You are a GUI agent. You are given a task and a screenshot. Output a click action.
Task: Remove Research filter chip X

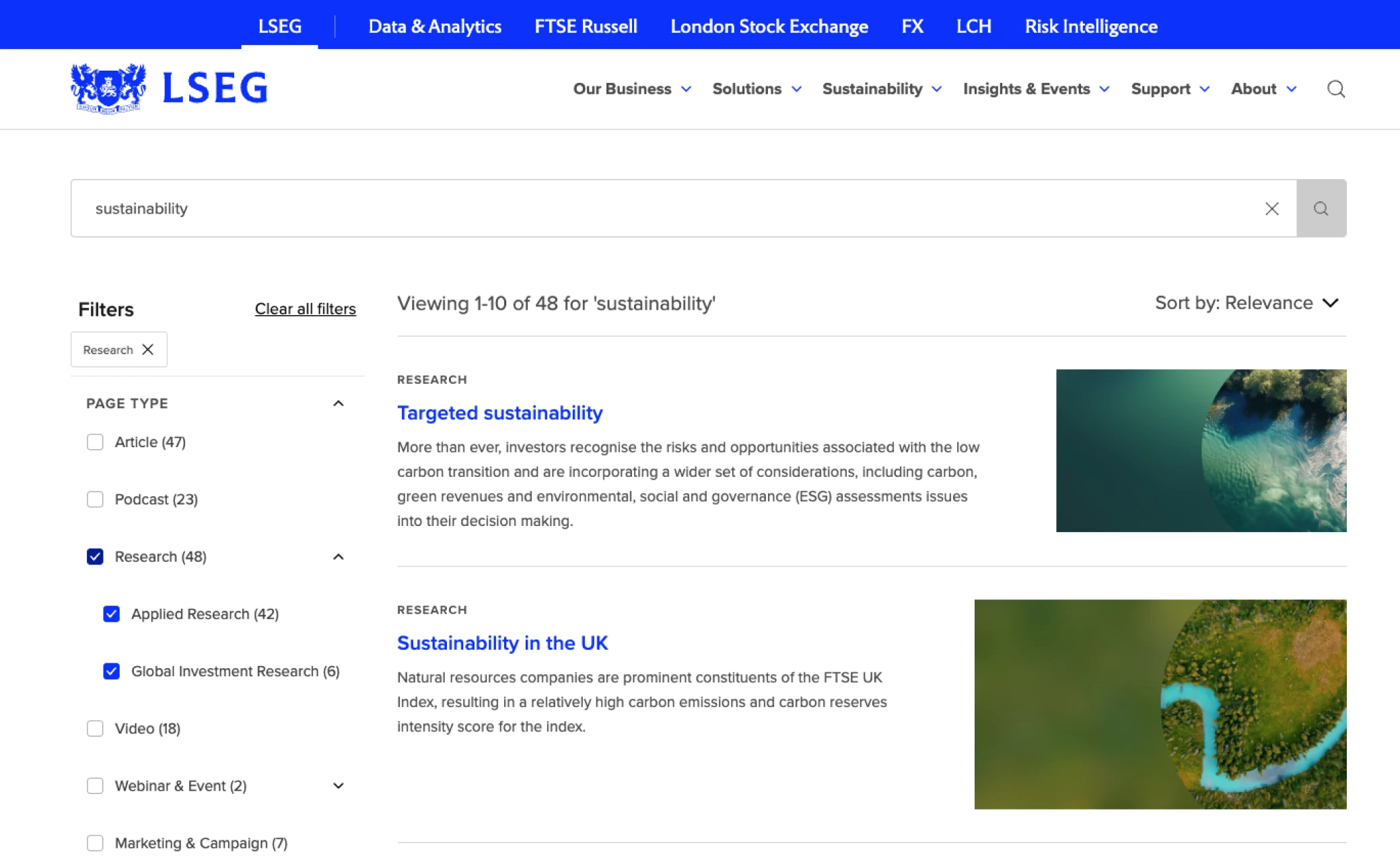148,350
